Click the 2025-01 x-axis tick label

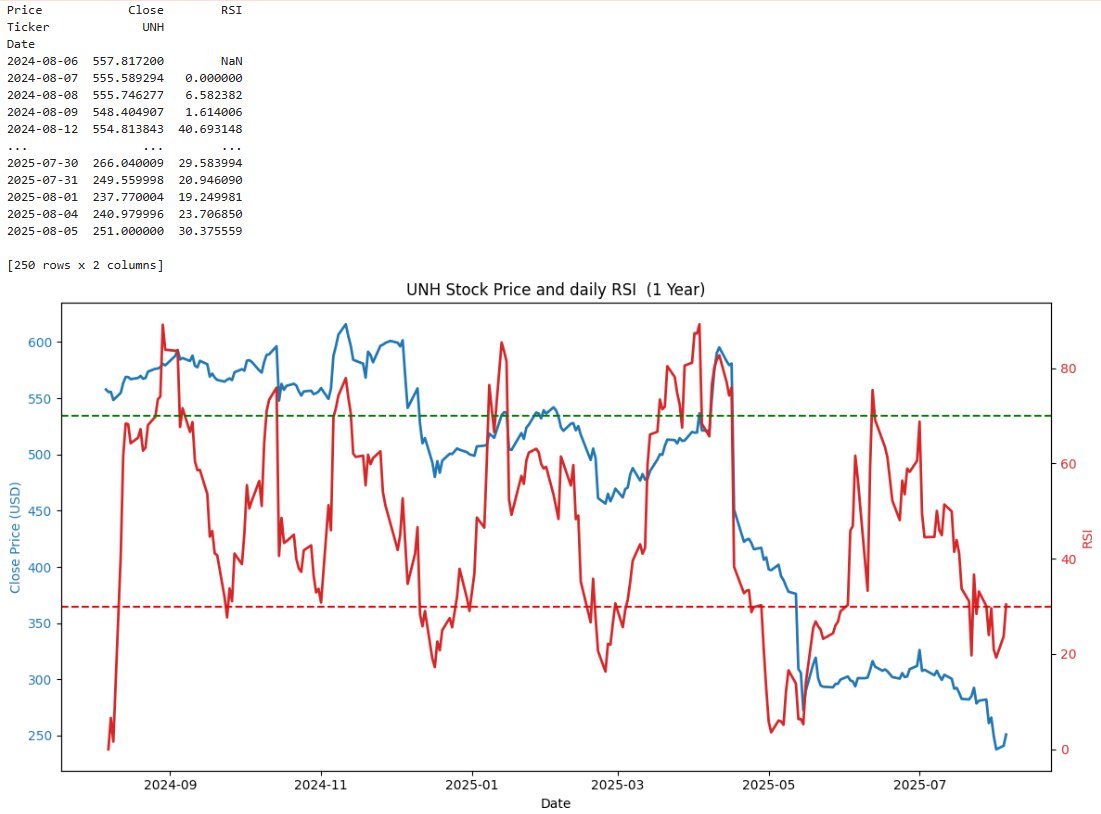472,785
